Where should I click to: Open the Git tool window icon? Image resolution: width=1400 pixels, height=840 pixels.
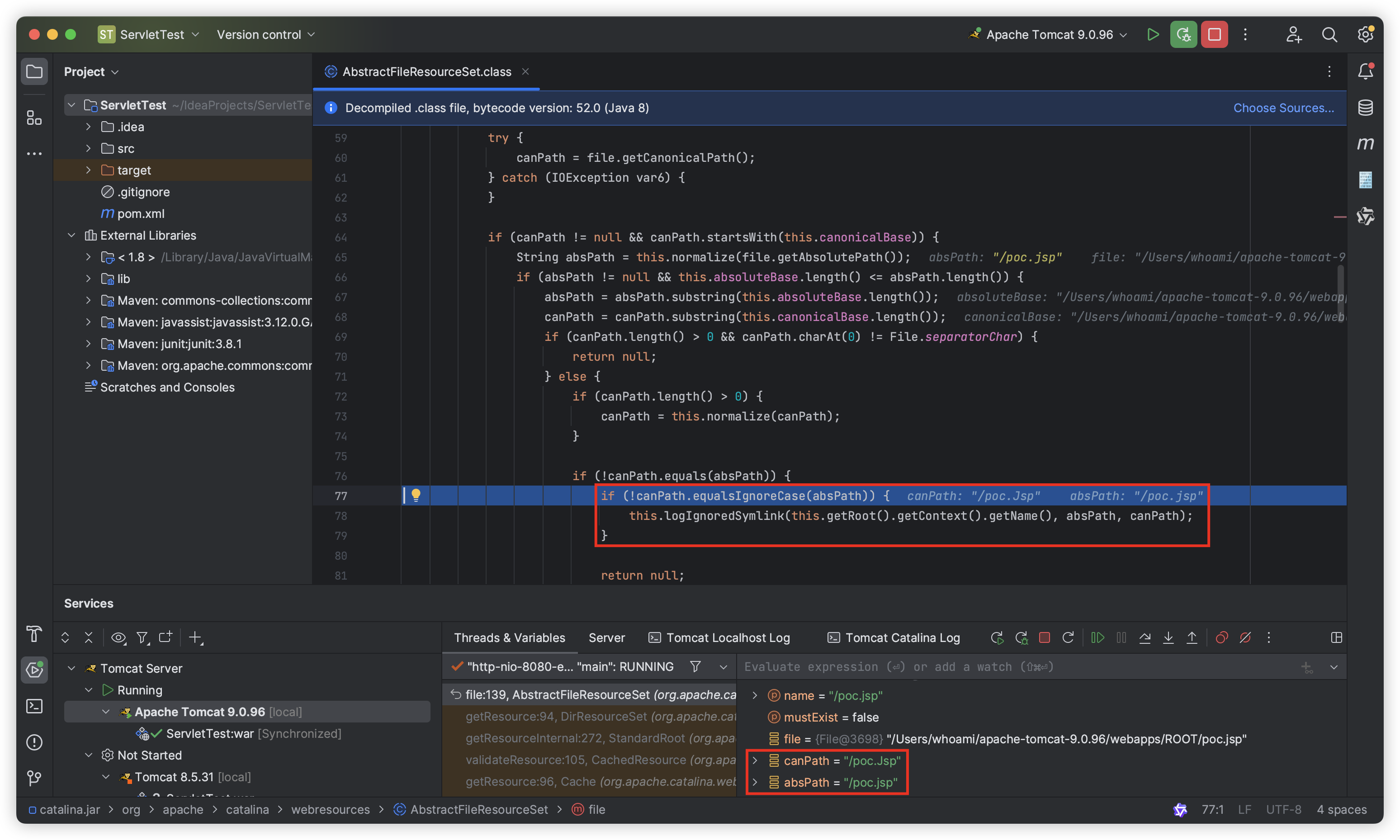[34, 779]
